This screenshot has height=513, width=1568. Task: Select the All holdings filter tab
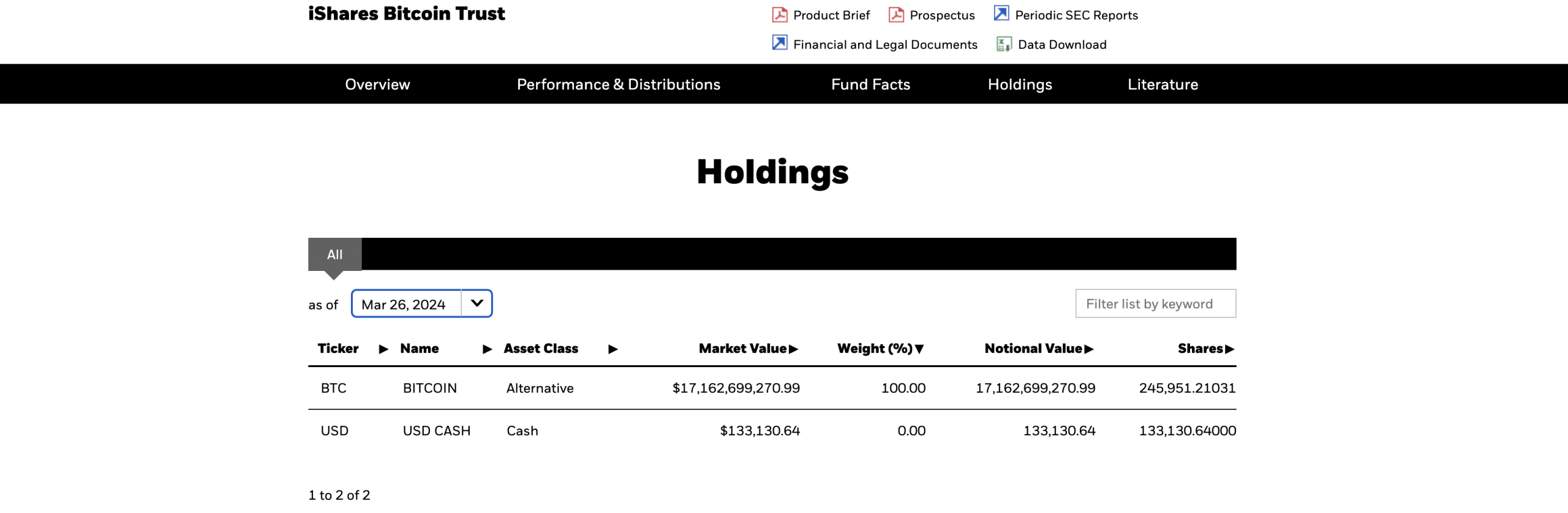click(x=334, y=254)
